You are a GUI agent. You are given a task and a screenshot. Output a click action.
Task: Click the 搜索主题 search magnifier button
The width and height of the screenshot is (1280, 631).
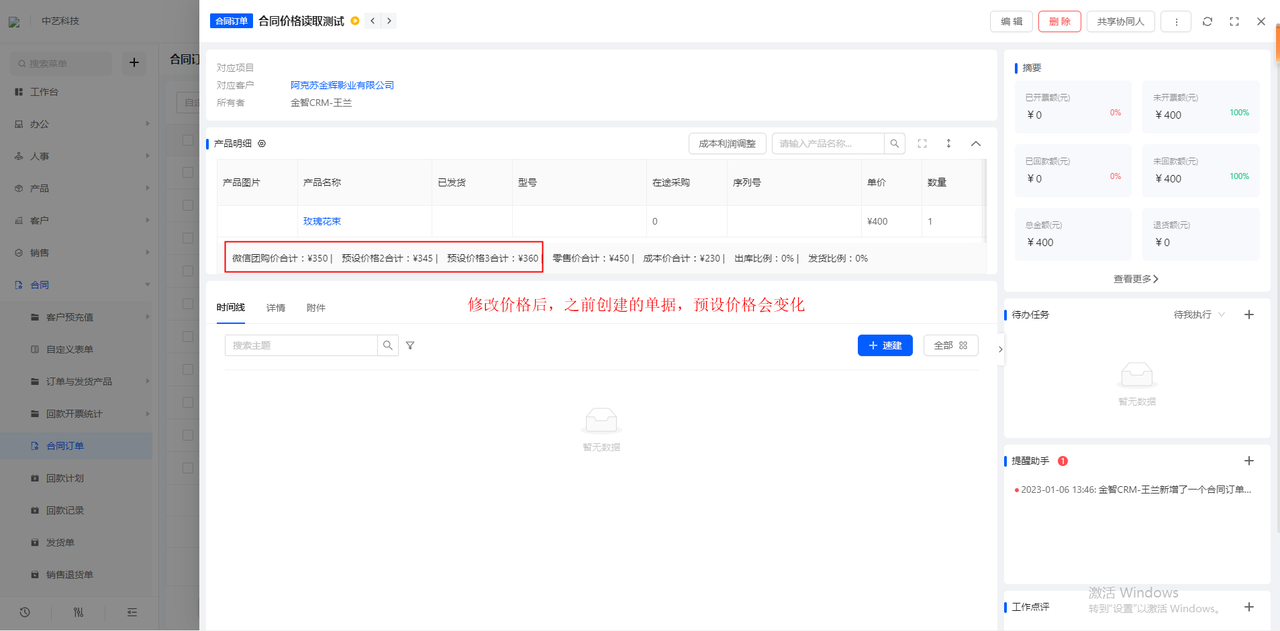point(388,345)
